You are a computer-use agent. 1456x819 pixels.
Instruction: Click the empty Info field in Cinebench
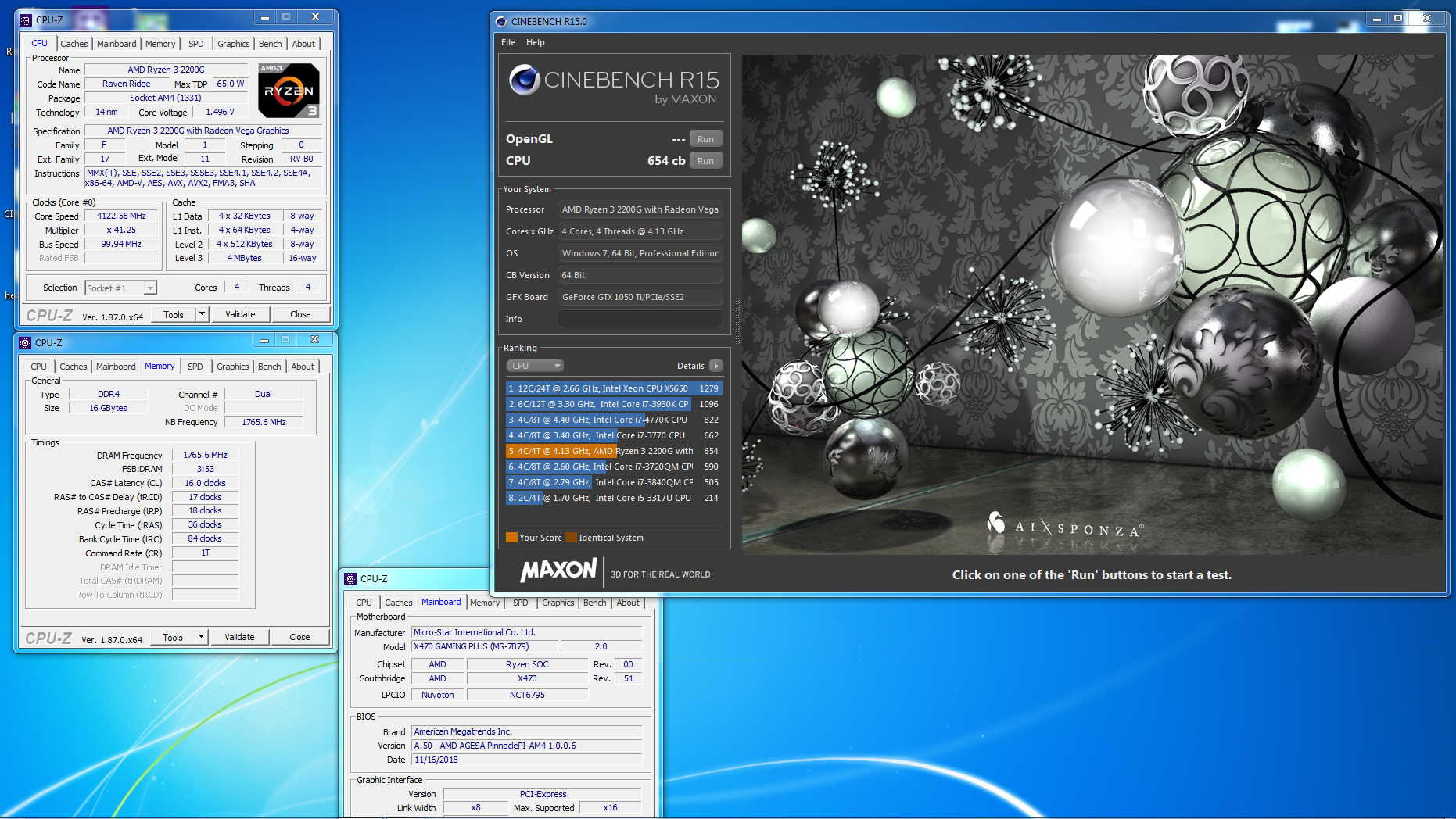tap(640, 319)
